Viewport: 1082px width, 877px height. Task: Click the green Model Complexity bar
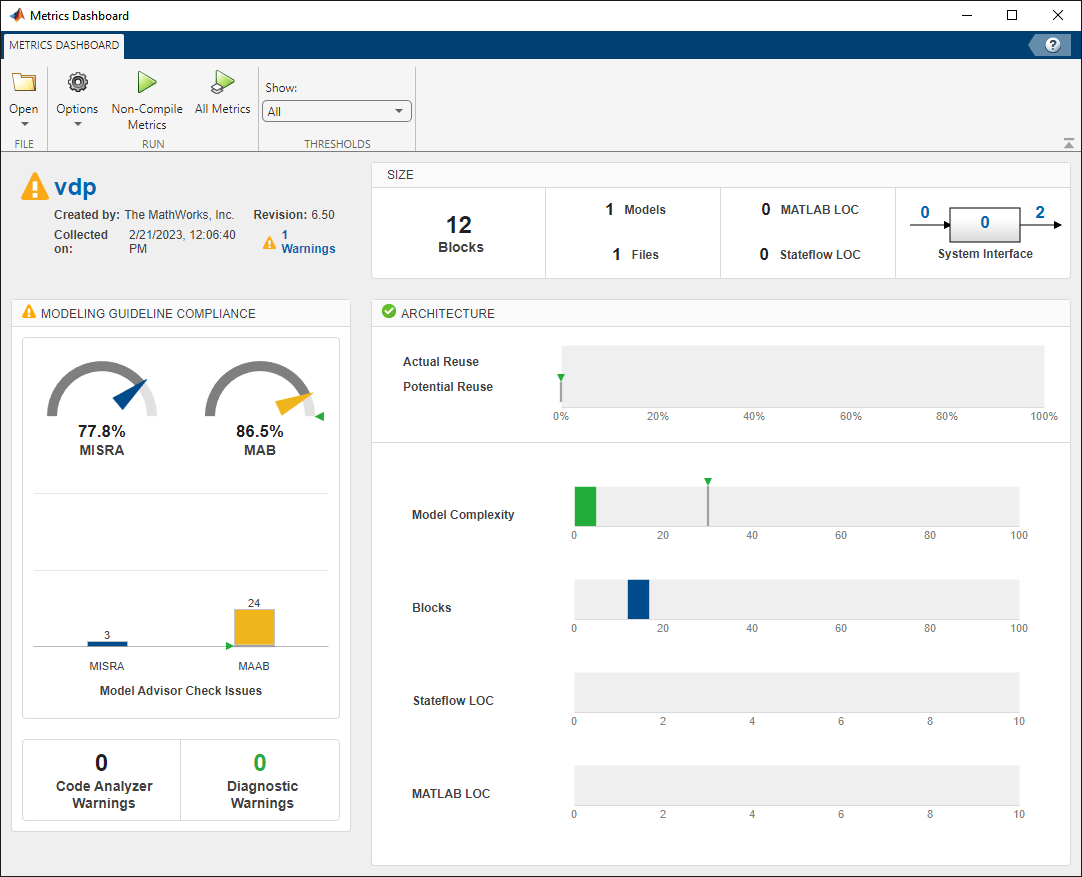coord(585,506)
